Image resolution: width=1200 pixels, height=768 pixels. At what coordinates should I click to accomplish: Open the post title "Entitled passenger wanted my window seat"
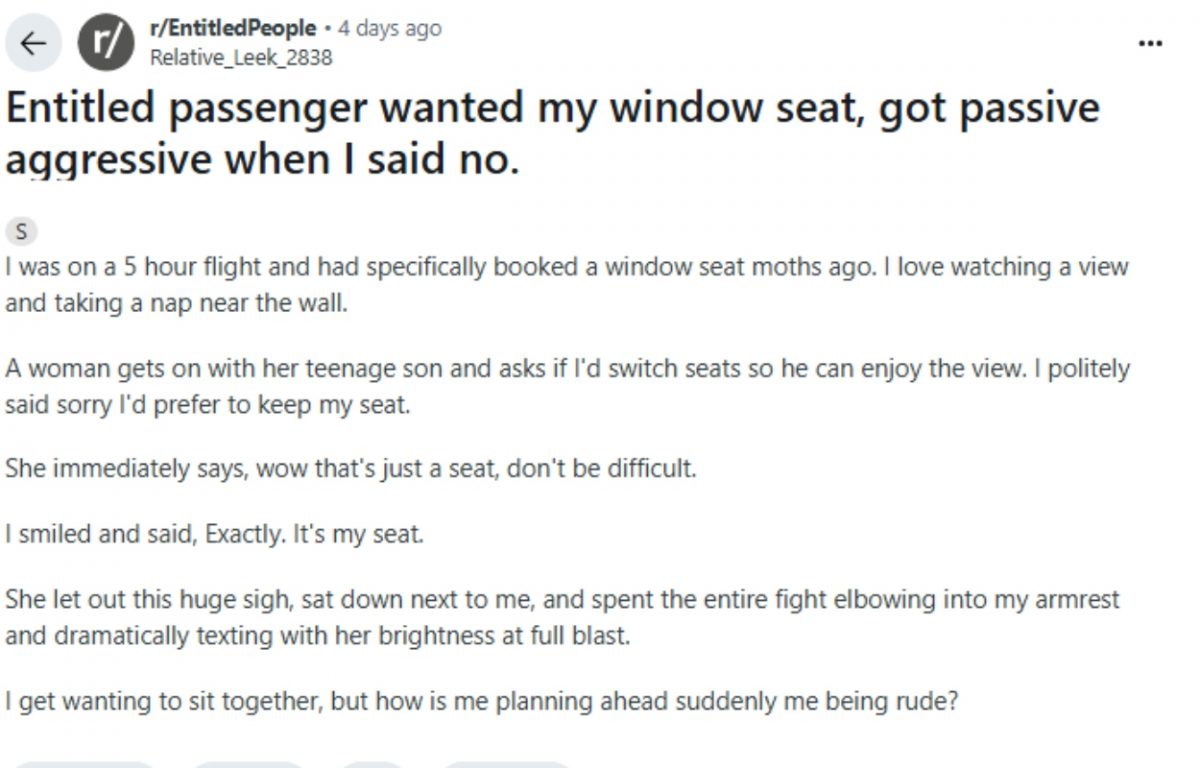point(552,135)
